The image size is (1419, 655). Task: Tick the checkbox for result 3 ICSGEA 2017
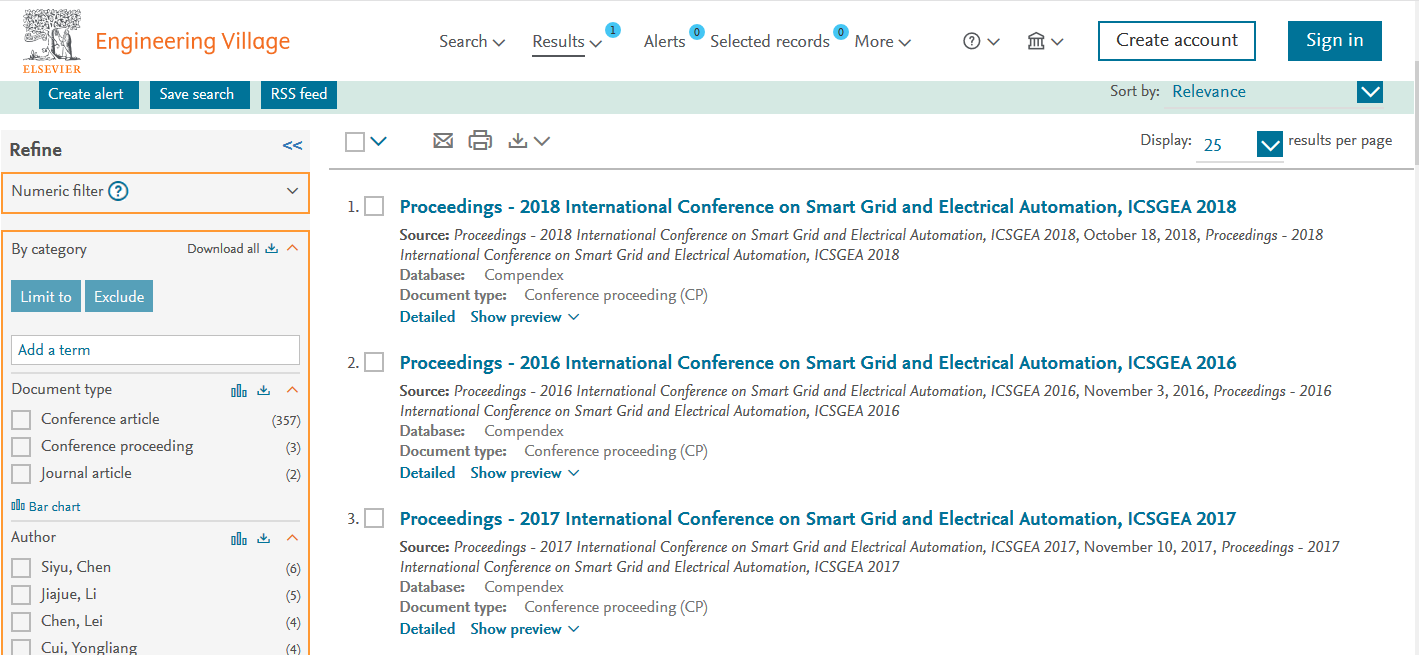(x=374, y=518)
